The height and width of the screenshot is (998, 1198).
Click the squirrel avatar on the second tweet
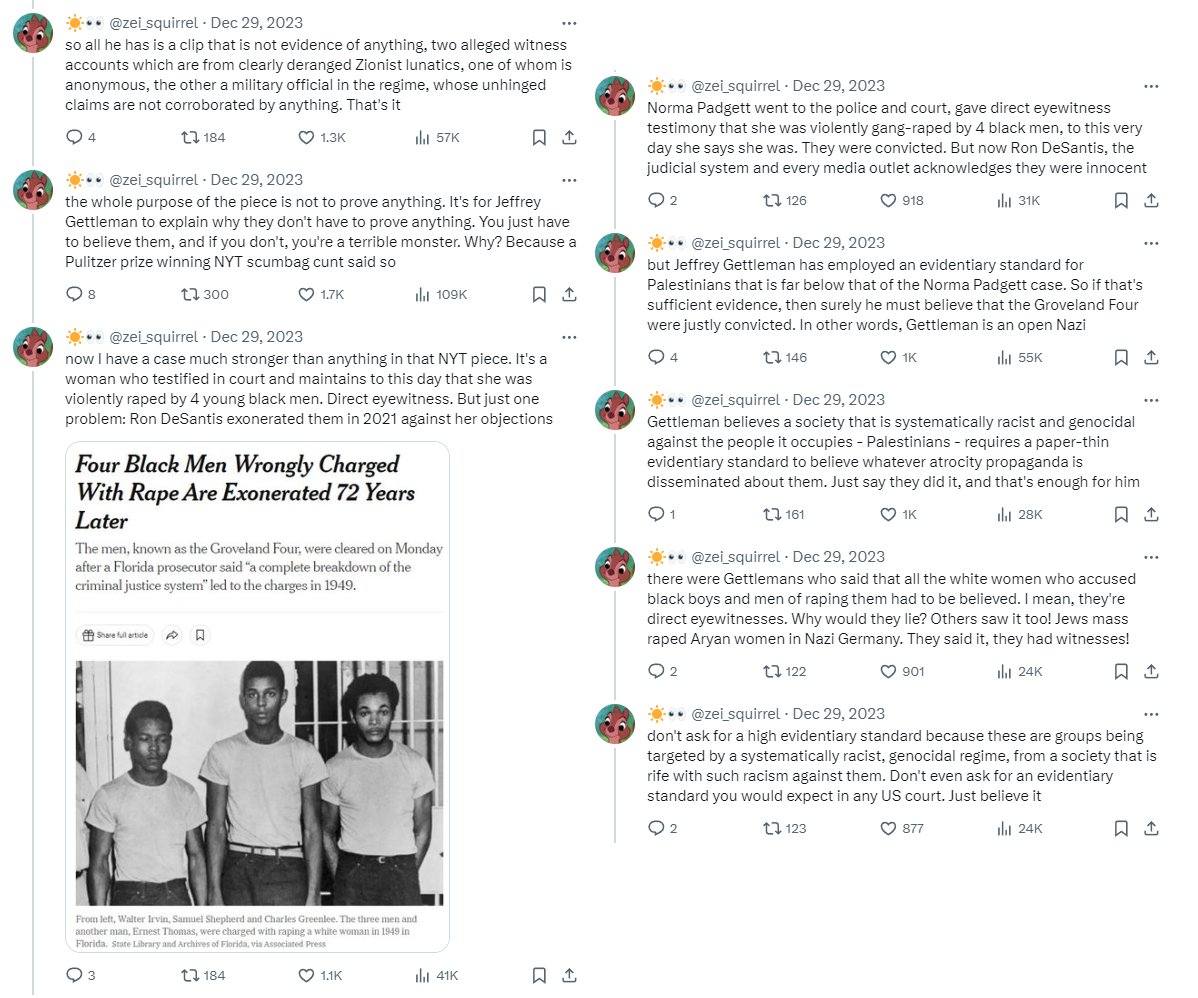tap(34, 190)
